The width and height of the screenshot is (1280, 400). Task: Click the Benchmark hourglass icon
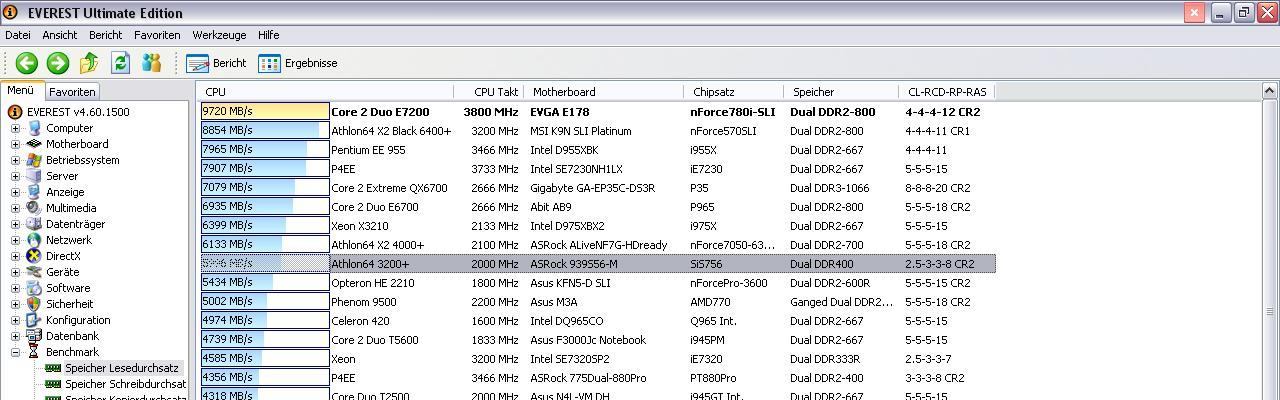pos(35,352)
